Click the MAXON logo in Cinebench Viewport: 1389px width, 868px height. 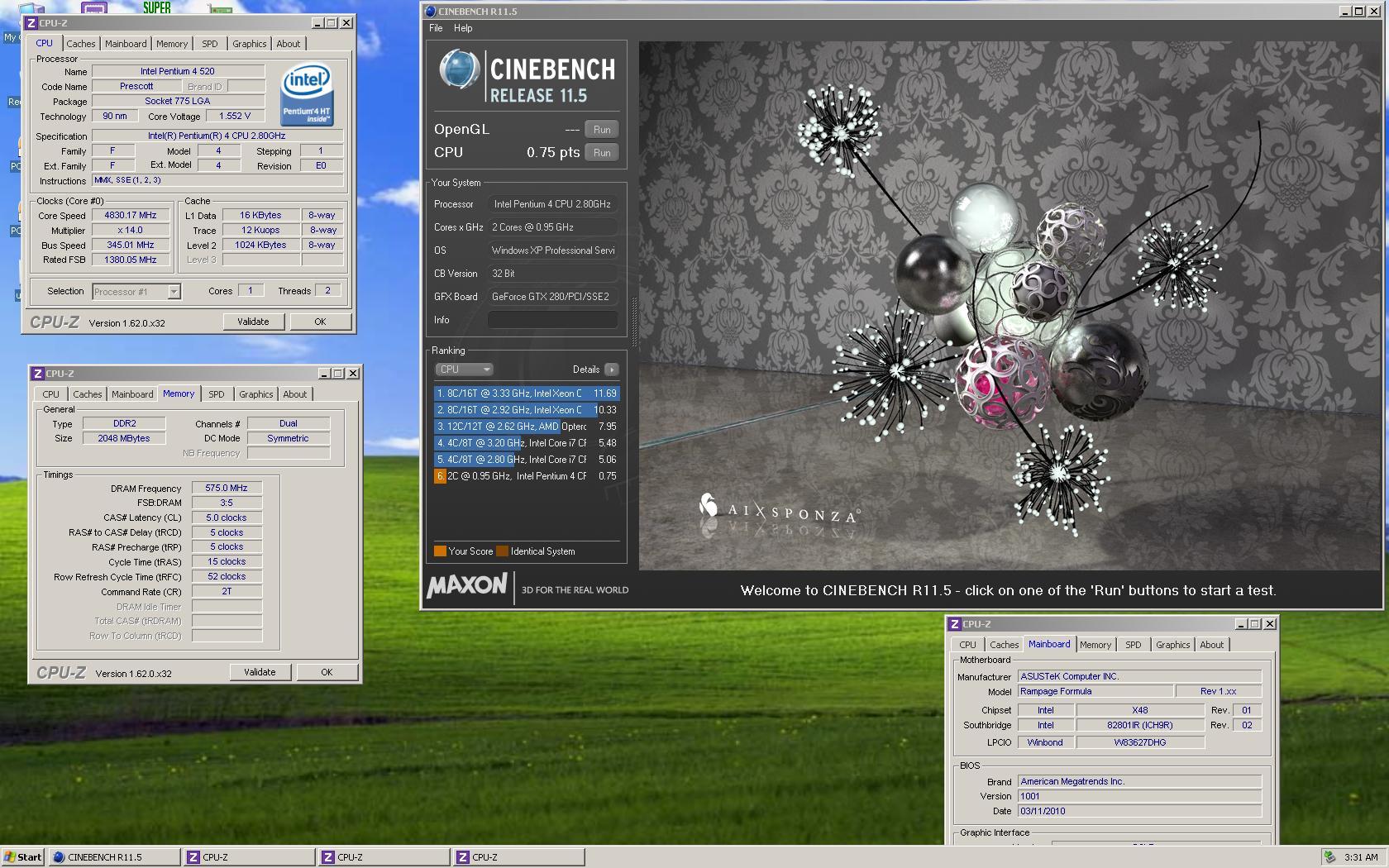[466, 585]
